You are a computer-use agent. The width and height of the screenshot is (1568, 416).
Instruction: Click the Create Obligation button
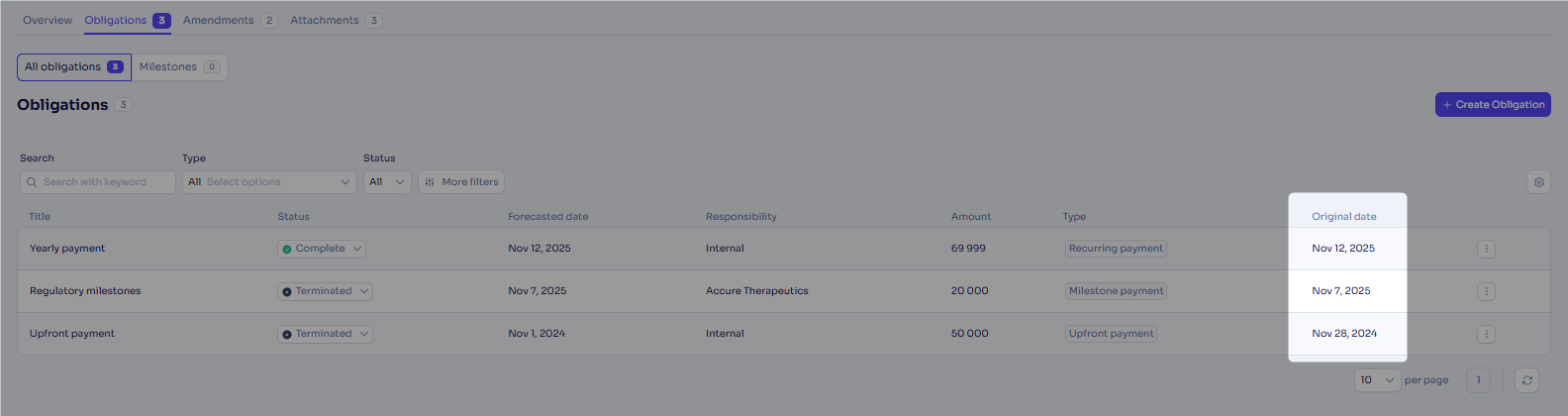[1493, 105]
